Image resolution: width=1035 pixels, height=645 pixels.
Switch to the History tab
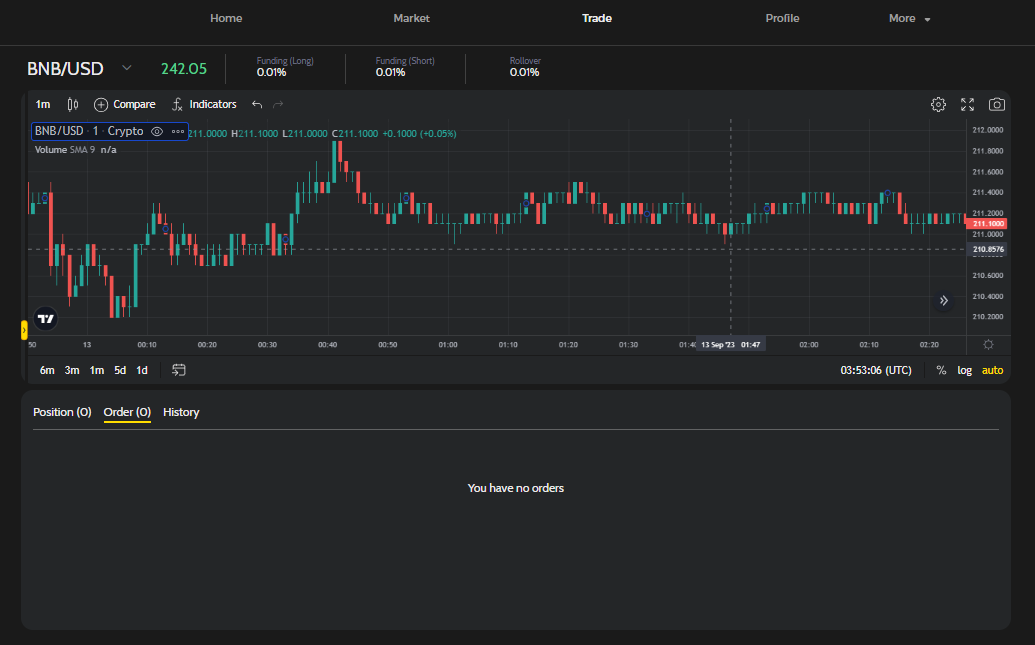(x=181, y=412)
